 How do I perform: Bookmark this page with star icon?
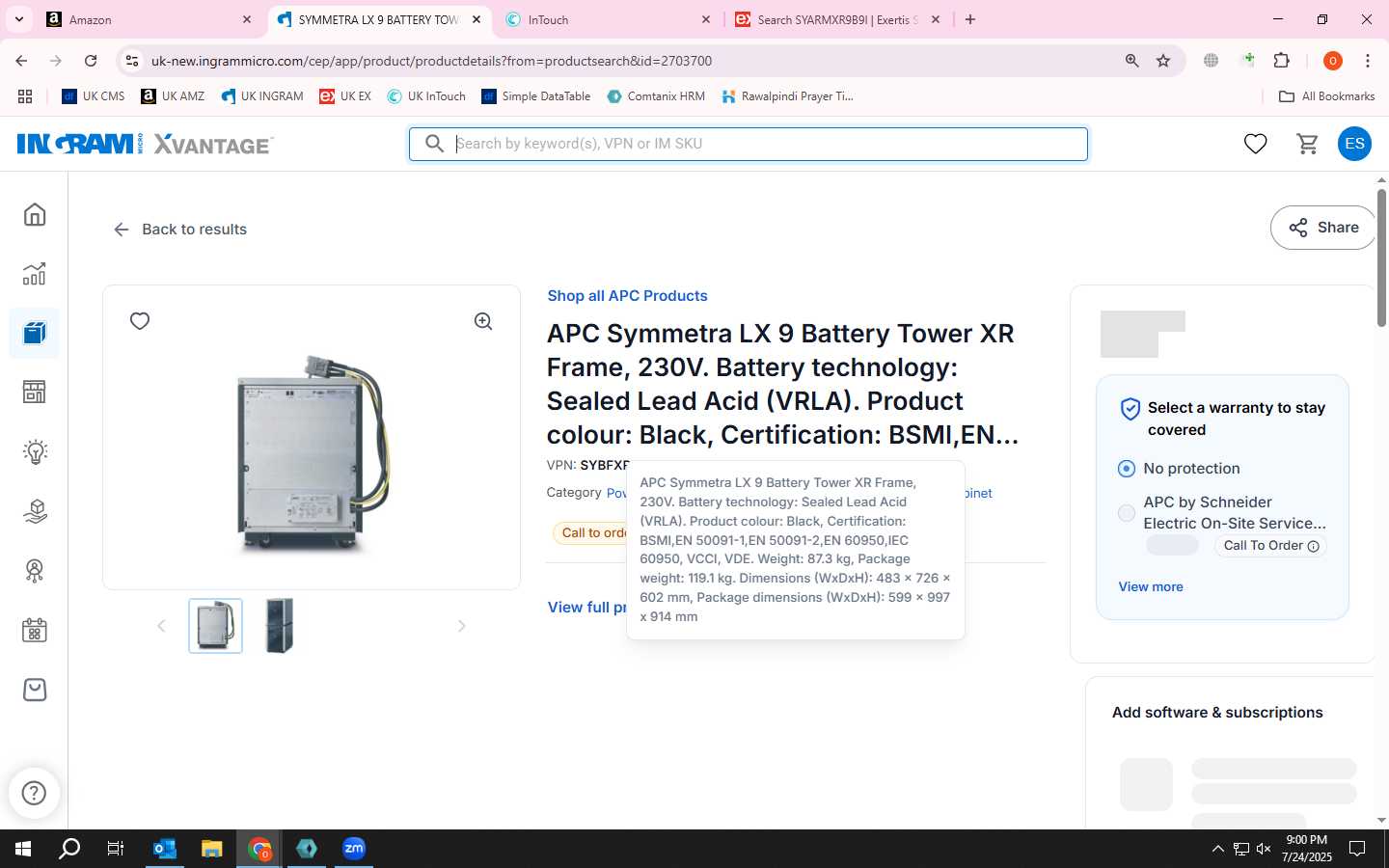(1163, 61)
